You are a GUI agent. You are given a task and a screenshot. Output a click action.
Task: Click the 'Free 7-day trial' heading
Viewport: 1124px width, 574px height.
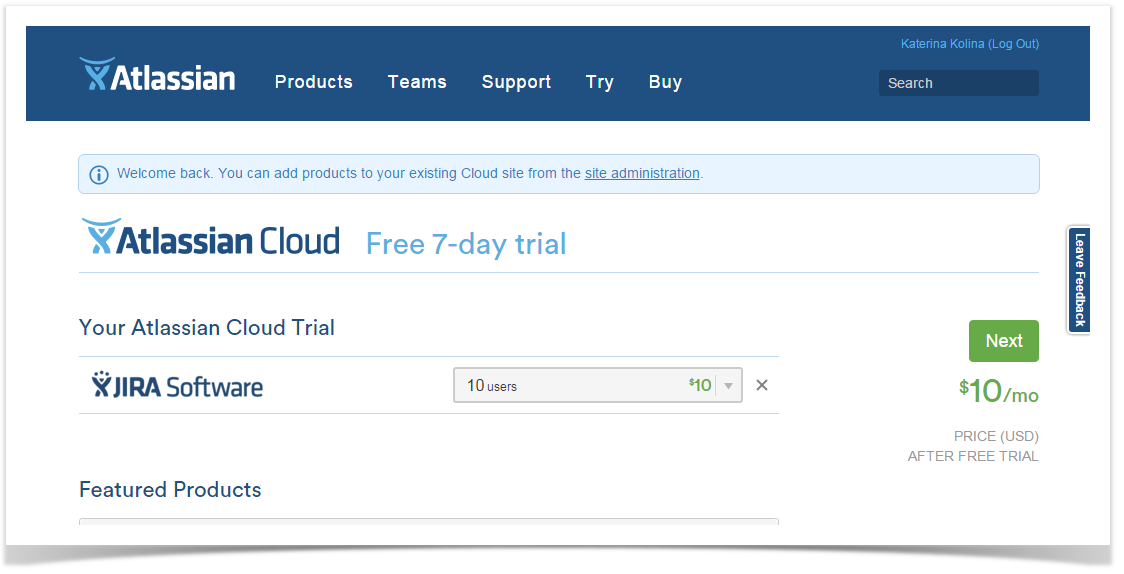tap(466, 244)
